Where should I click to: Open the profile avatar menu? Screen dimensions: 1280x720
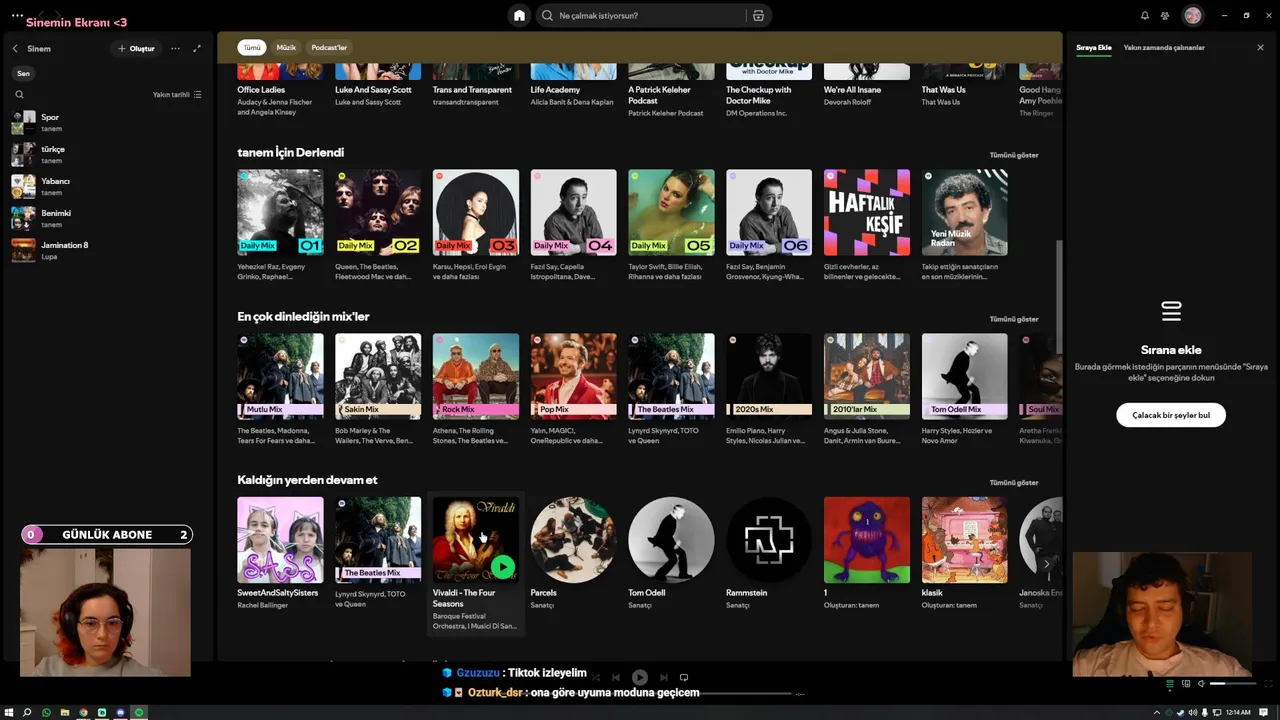coord(1192,15)
